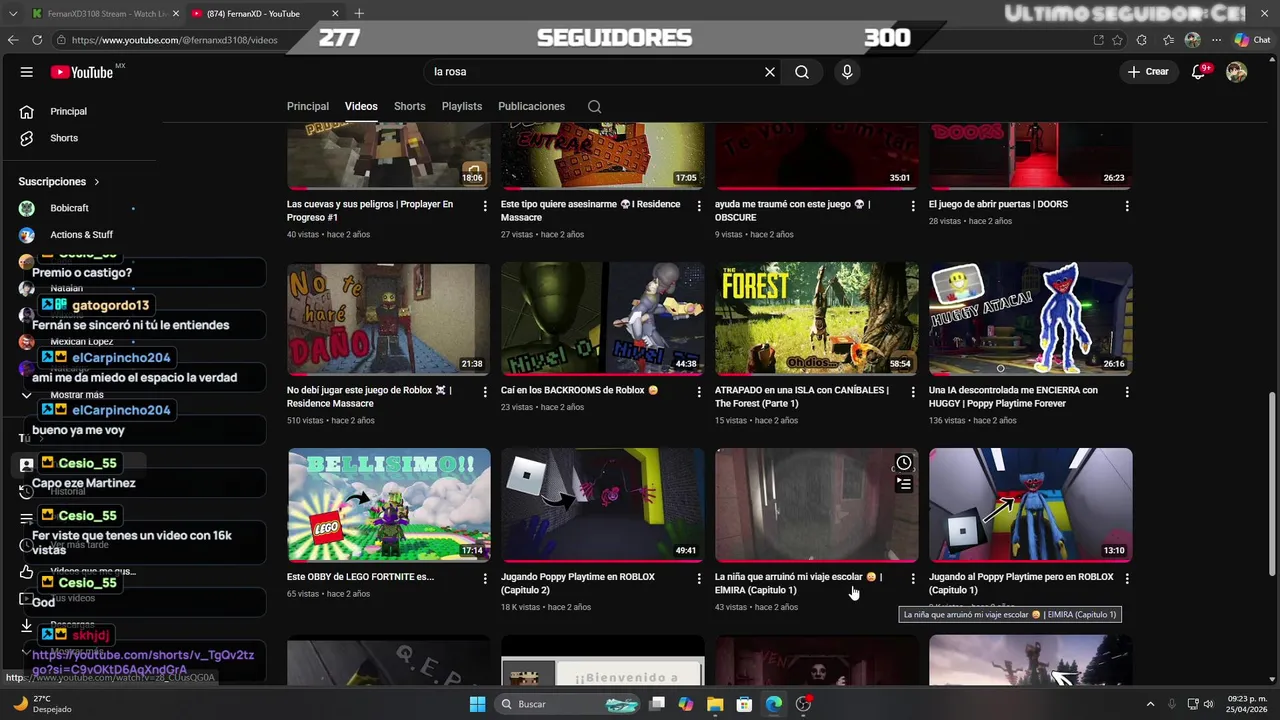Expand the Suscripciones section arrow
The image size is (1280, 720).
(97, 182)
